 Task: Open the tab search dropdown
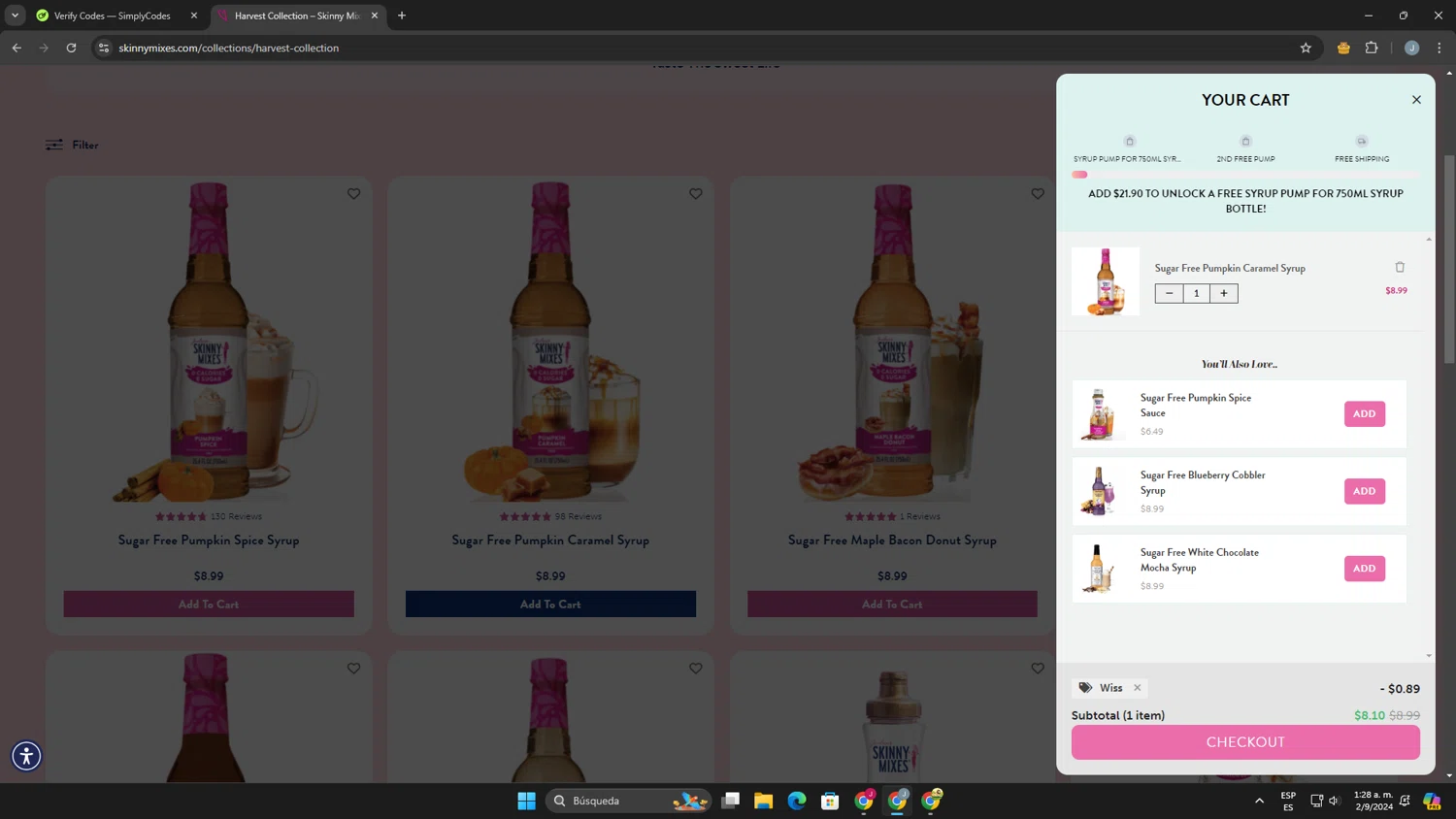(x=15, y=16)
